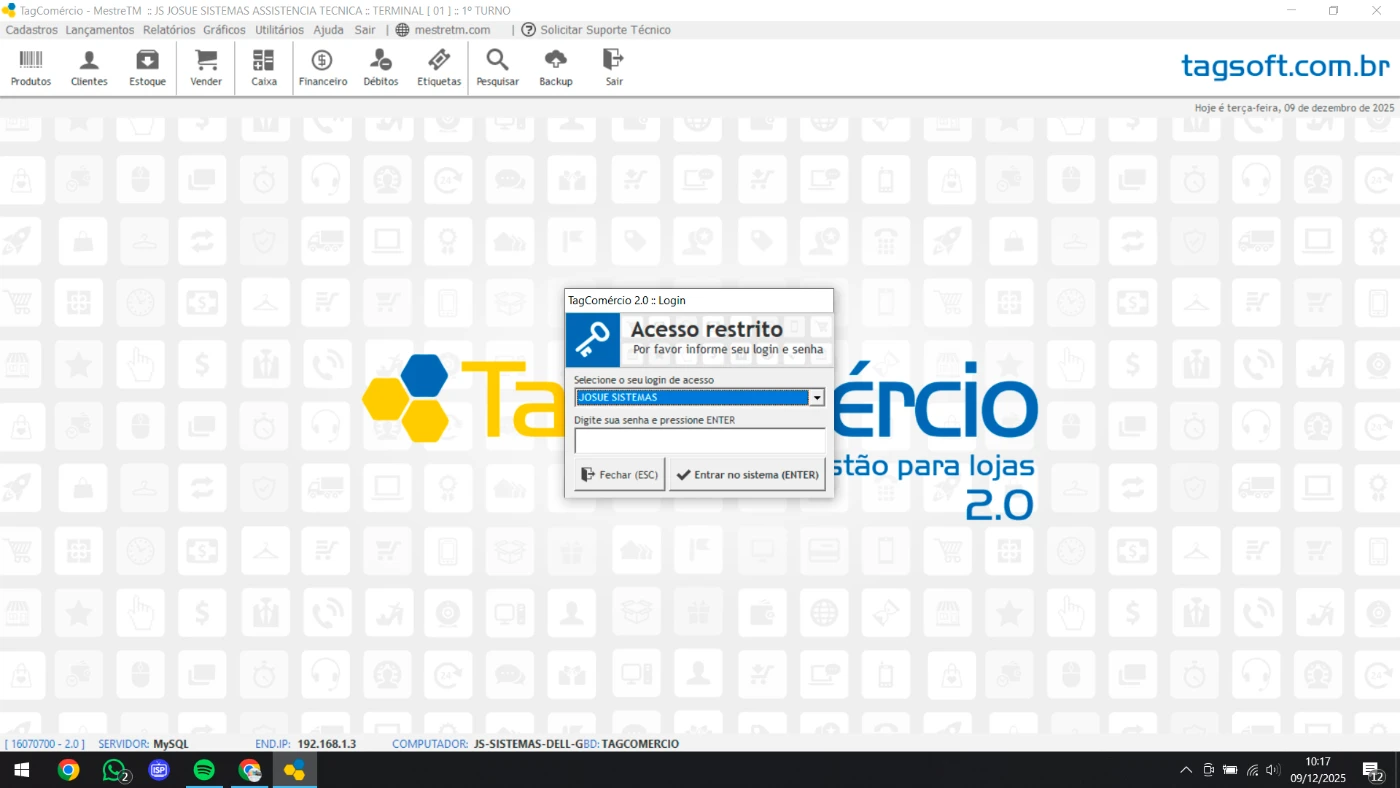This screenshot has height=788, width=1400.
Task: Open the Relatórios menu
Action: pyautogui.click(x=169, y=30)
